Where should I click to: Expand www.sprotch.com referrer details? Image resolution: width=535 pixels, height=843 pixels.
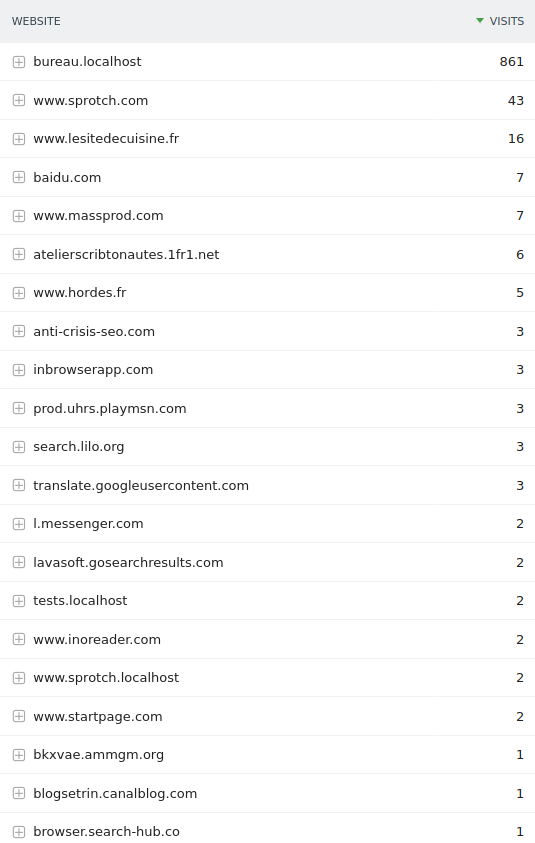(19, 101)
